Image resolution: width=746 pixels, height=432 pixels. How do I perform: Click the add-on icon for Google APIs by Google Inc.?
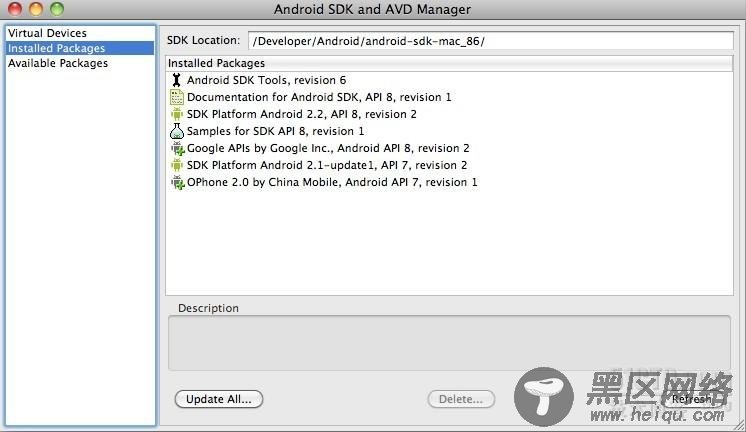[x=177, y=148]
